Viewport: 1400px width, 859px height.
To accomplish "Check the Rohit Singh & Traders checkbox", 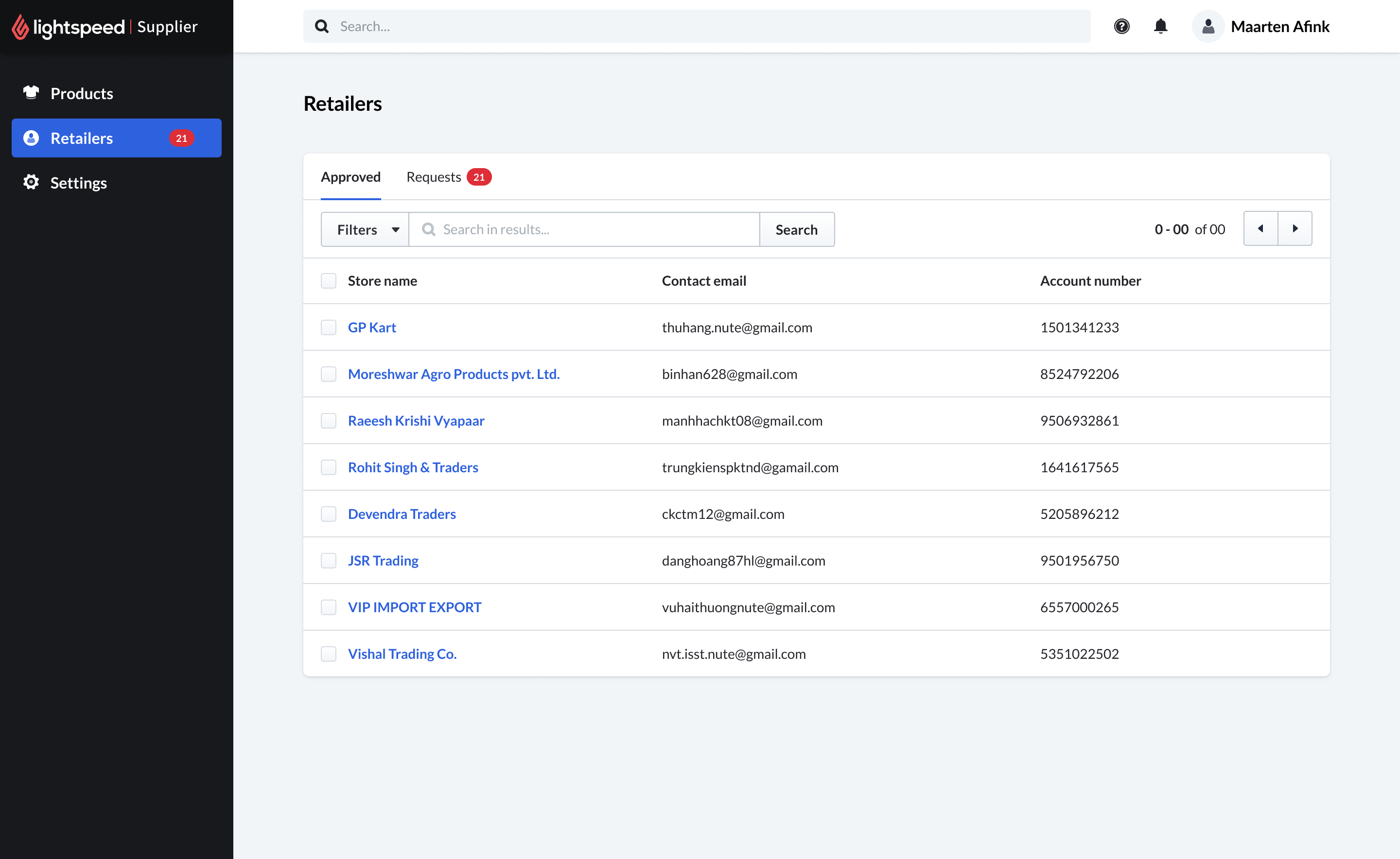I will click(x=329, y=467).
